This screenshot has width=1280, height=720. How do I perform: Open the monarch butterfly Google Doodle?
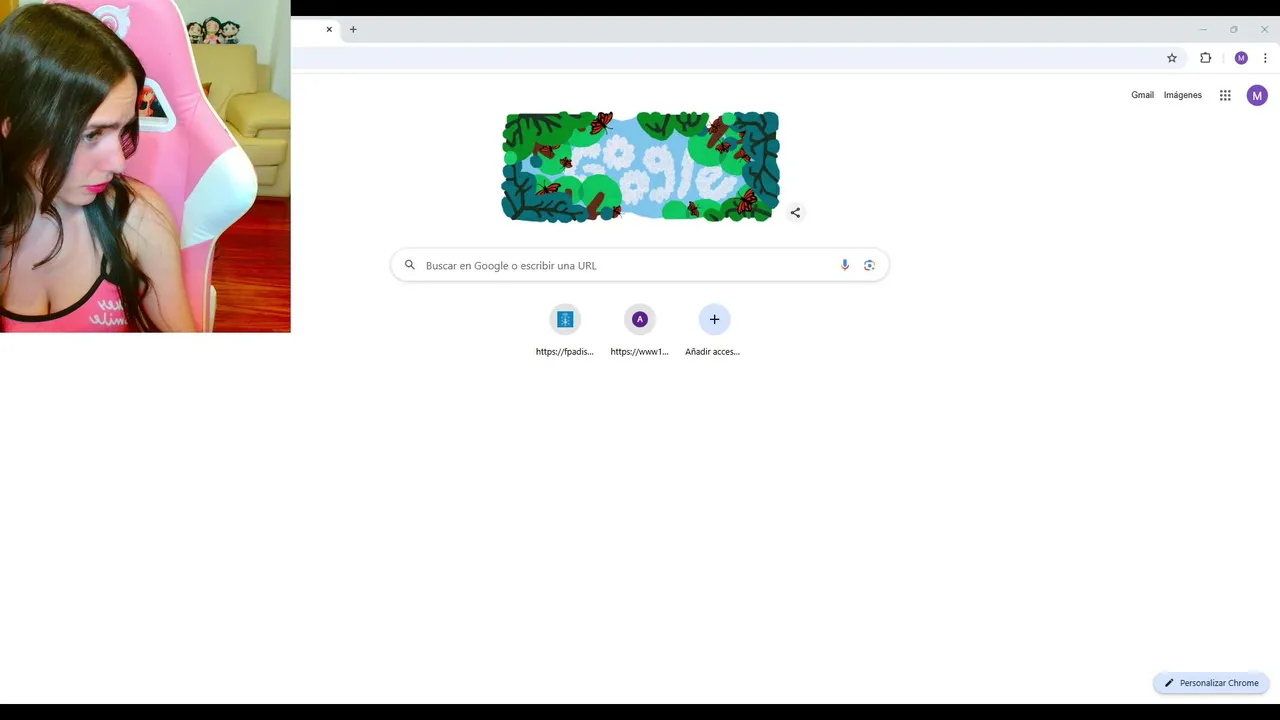click(640, 166)
